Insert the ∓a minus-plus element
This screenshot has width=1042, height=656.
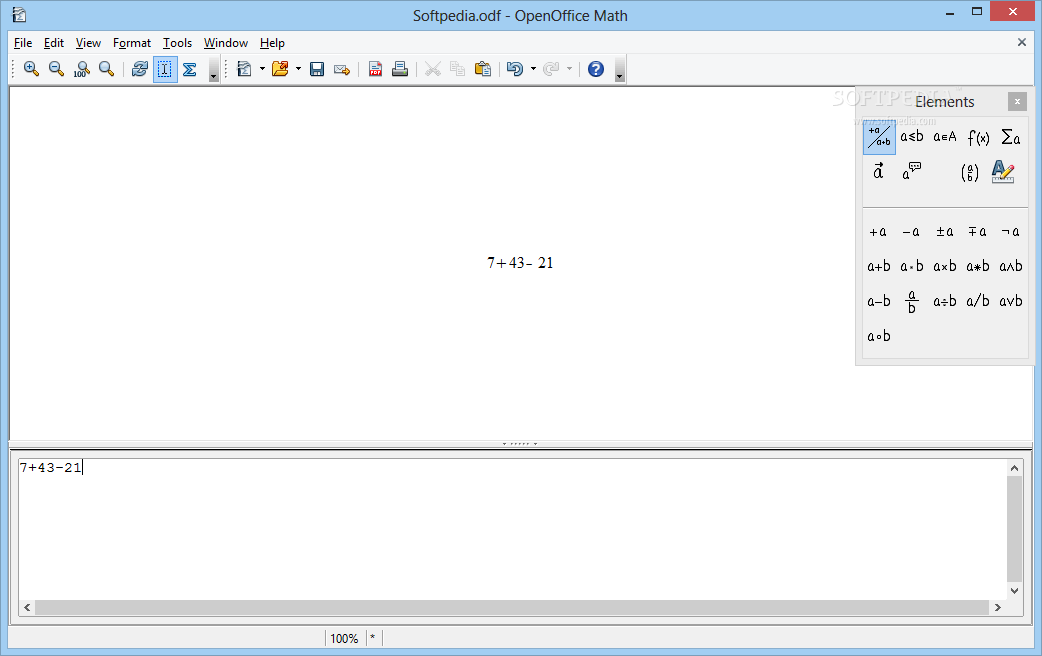click(x=978, y=231)
